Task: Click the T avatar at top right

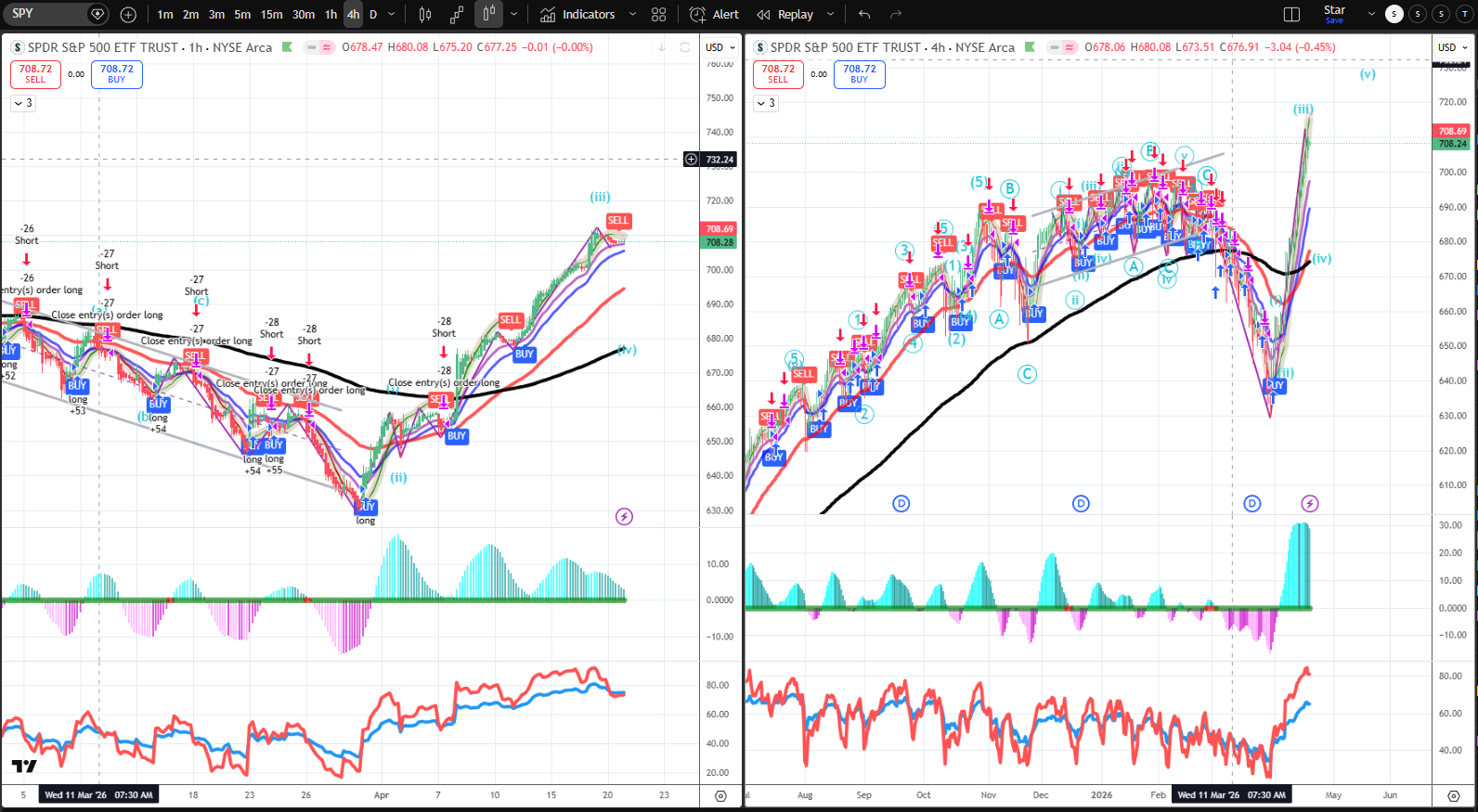Action: click(x=1465, y=14)
